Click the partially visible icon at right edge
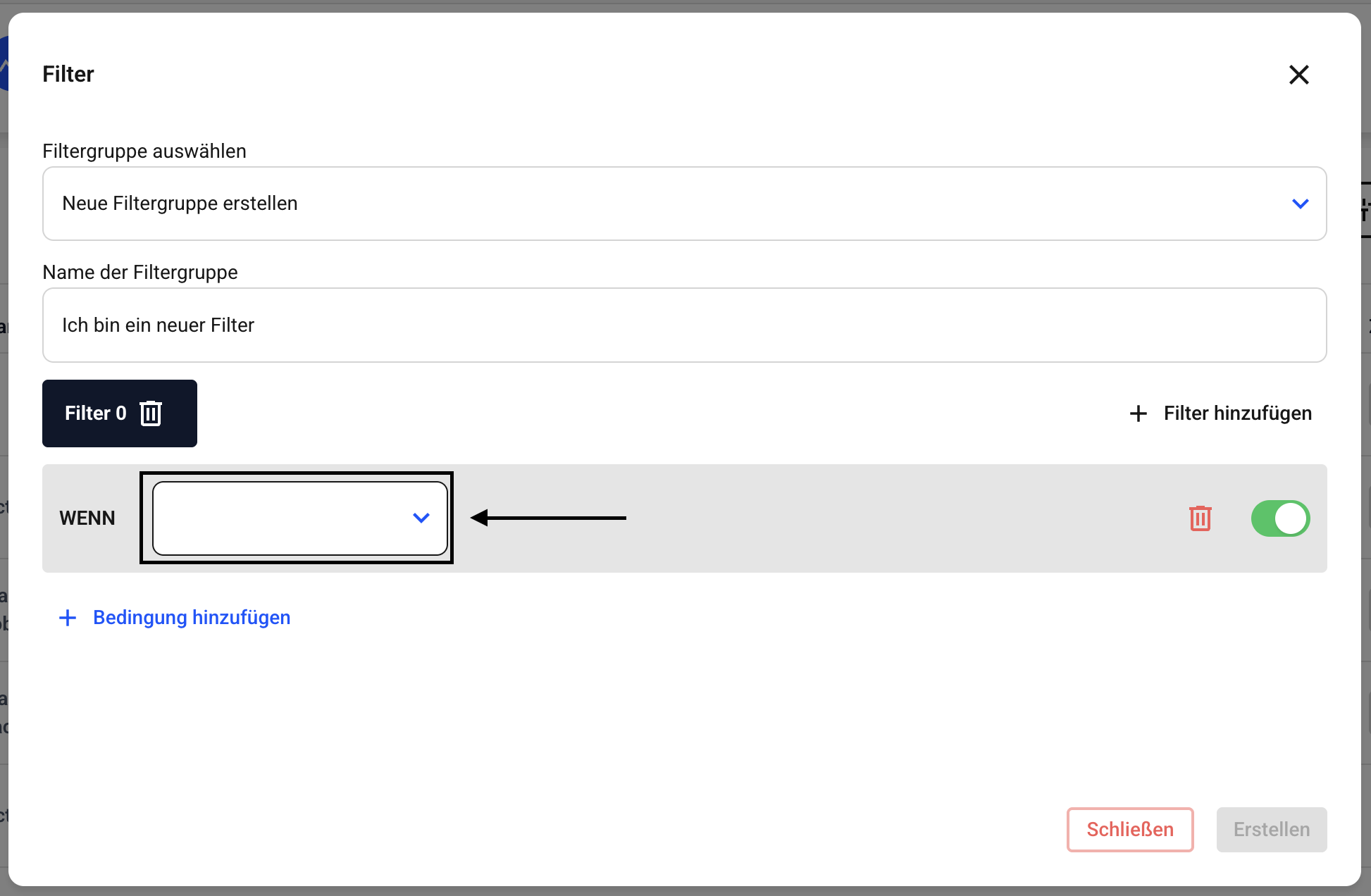Image resolution: width=1371 pixels, height=896 pixels. [x=1365, y=209]
